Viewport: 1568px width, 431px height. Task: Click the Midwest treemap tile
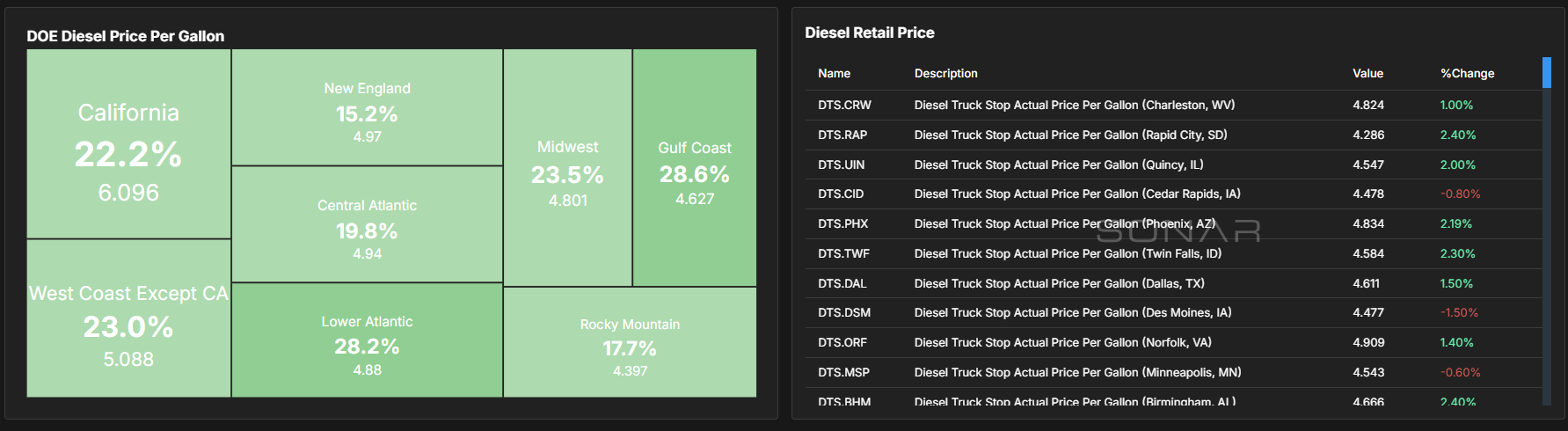(x=567, y=167)
